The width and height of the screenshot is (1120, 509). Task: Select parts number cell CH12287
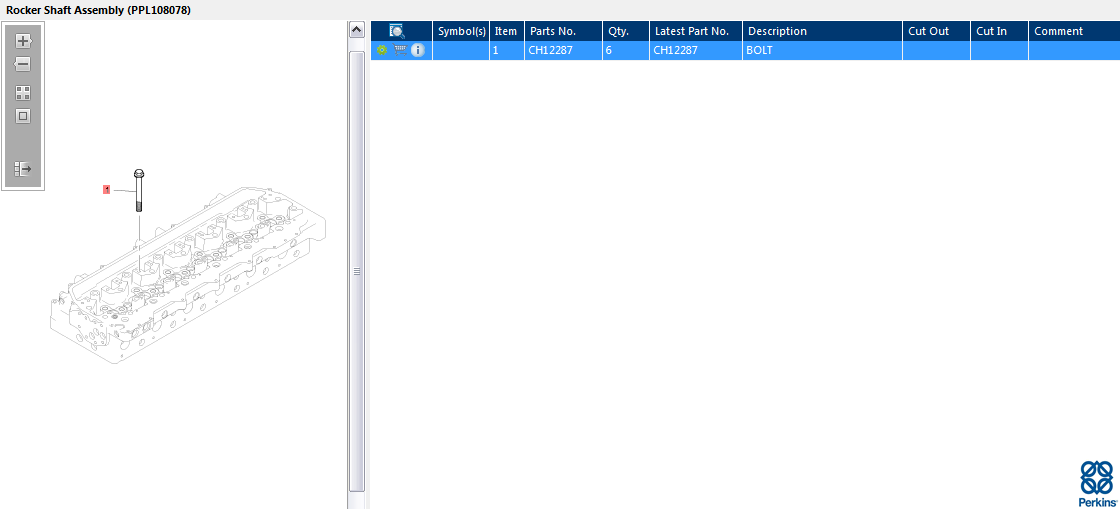click(x=563, y=51)
